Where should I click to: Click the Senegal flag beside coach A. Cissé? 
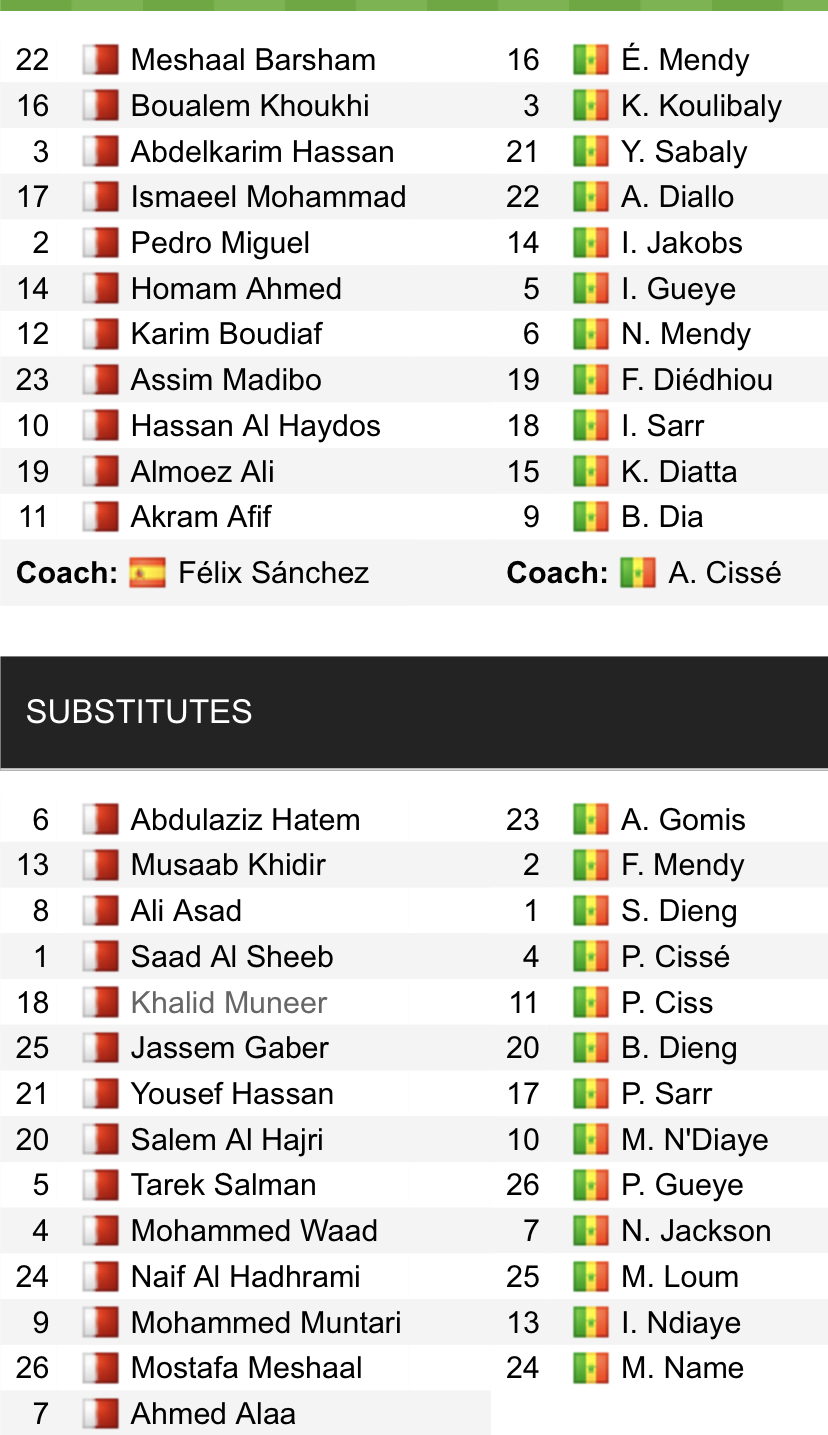(x=638, y=573)
